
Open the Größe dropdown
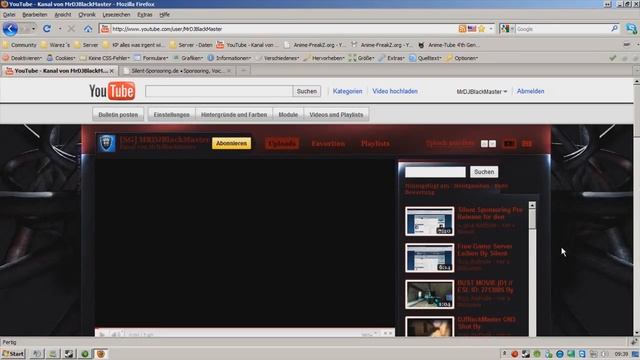point(362,58)
